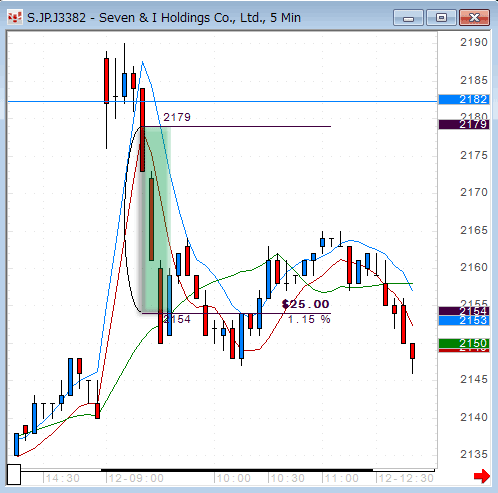This screenshot has width=498, height=493.
Task: Click the green 2150 price marker
Action: tap(464, 343)
